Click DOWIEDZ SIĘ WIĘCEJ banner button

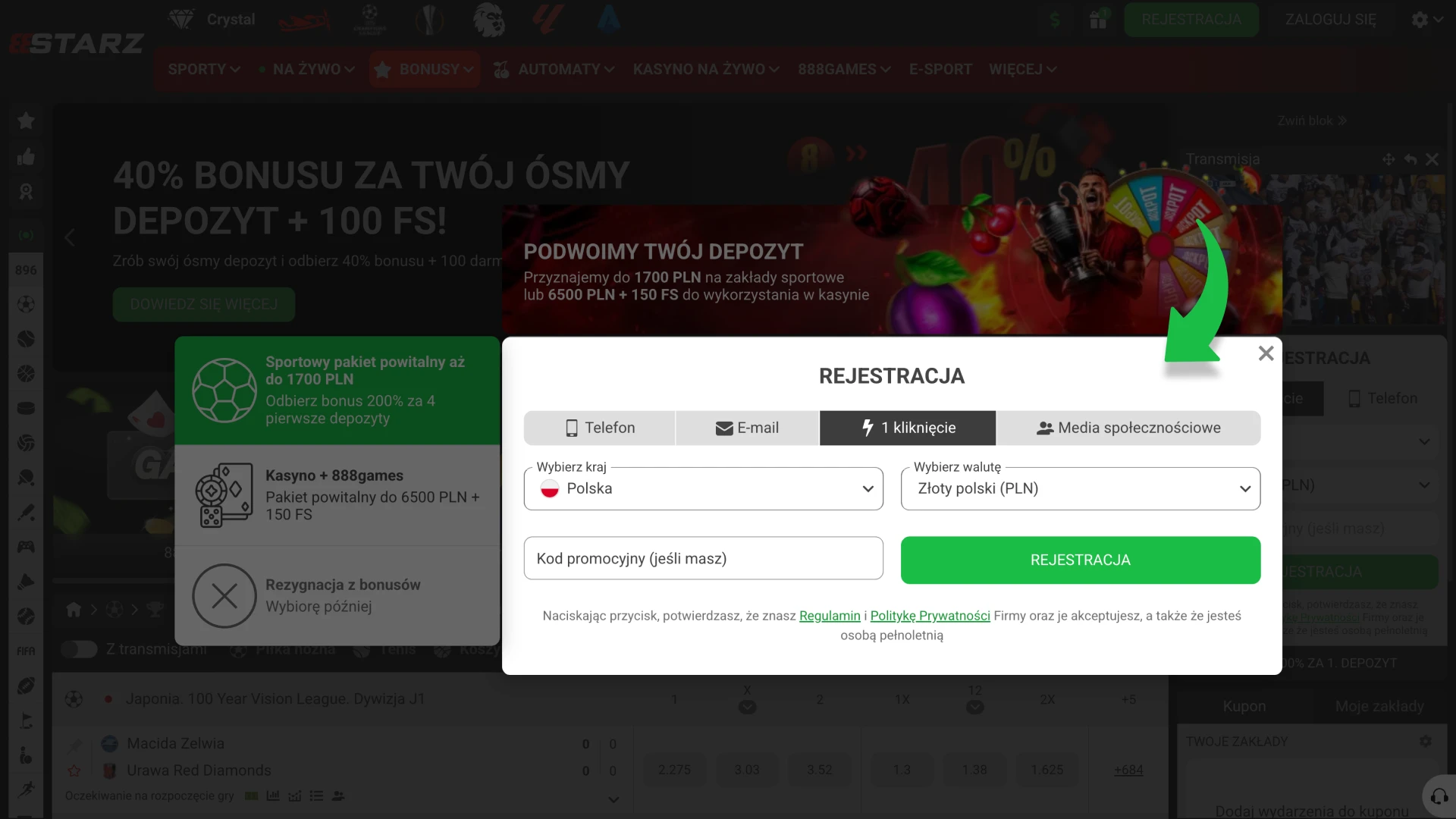coord(204,304)
